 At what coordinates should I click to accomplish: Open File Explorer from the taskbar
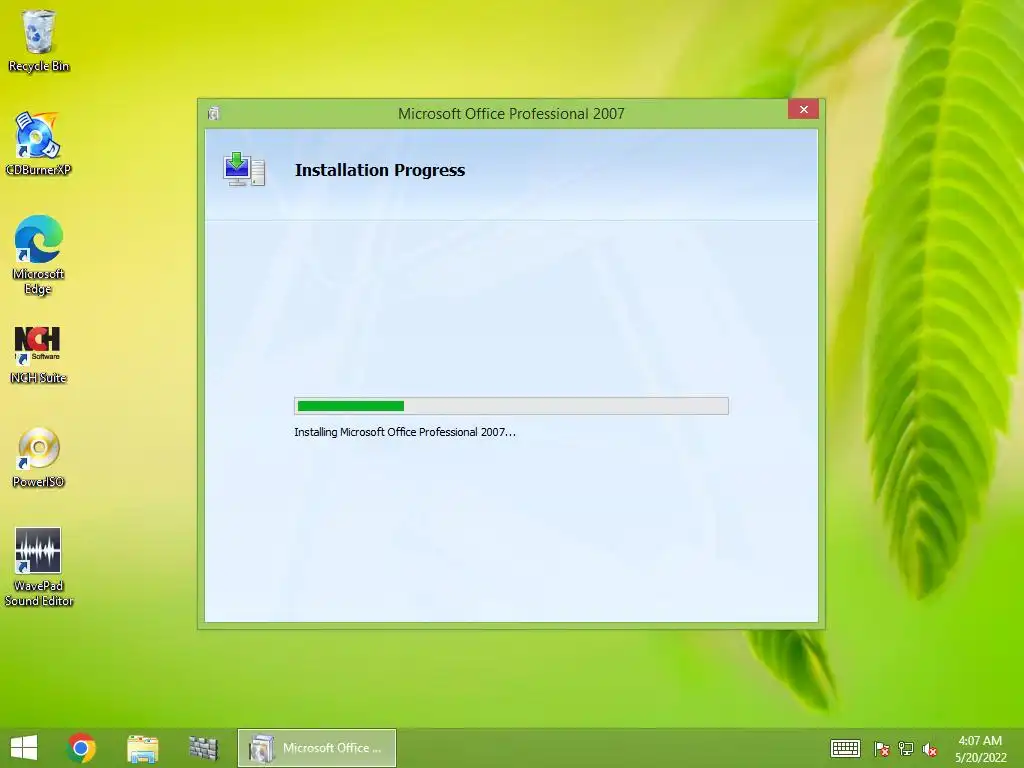pyautogui.click(x=142, y=748)
